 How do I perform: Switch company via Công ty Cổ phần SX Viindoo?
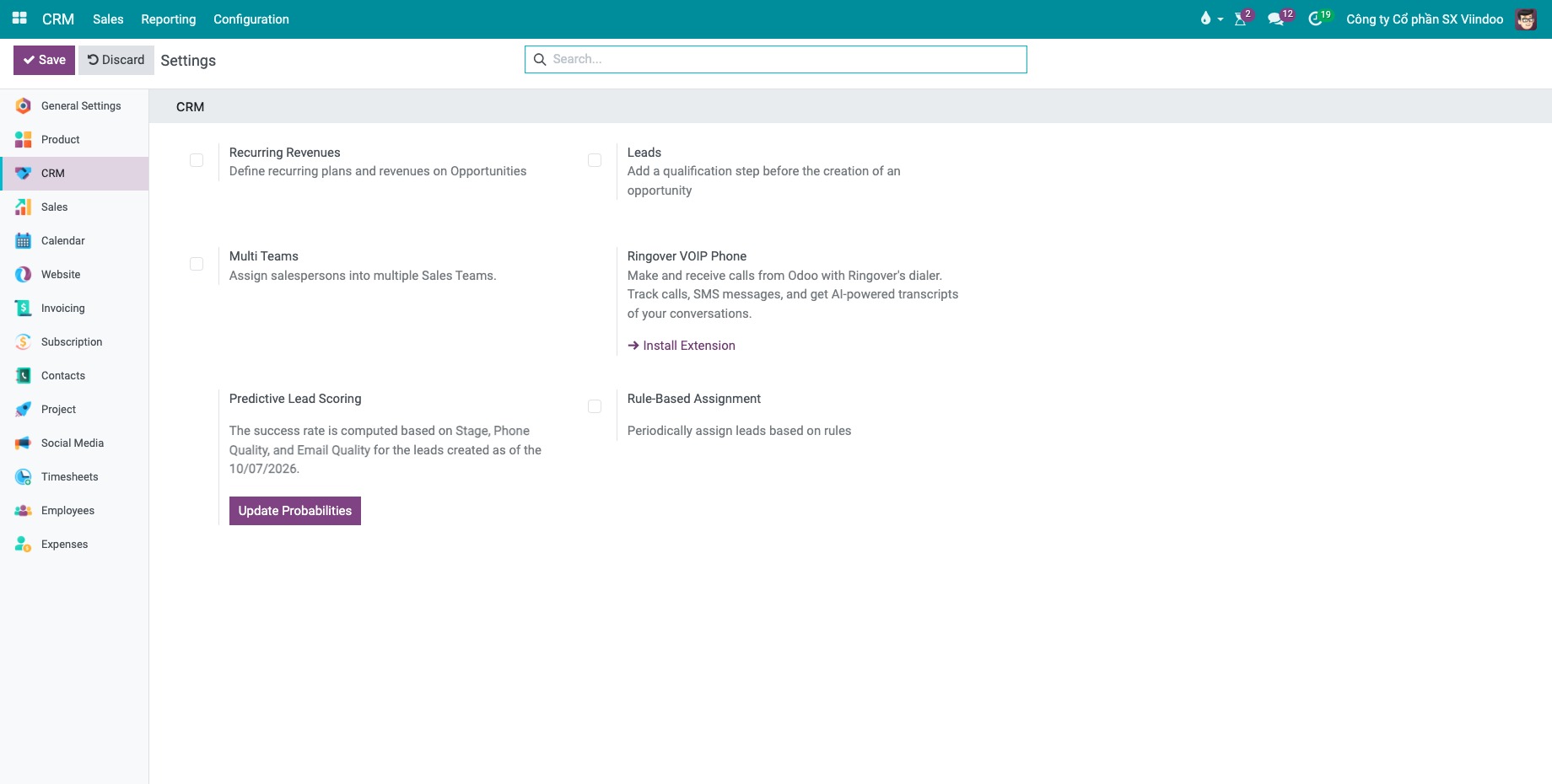coord(1425,19)
